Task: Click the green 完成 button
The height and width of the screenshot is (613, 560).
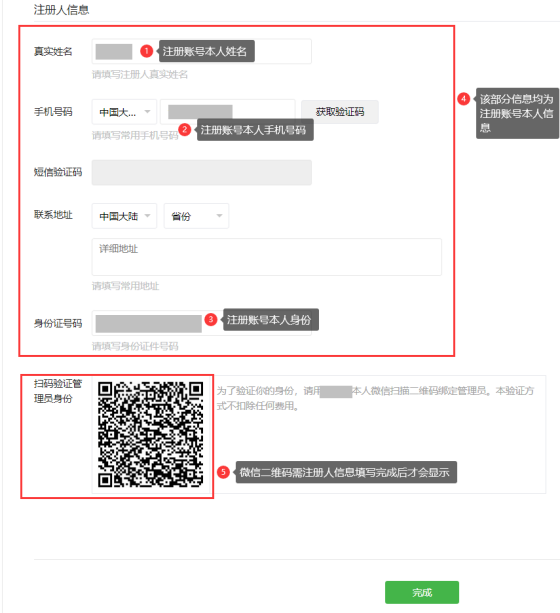Action: 422,592
